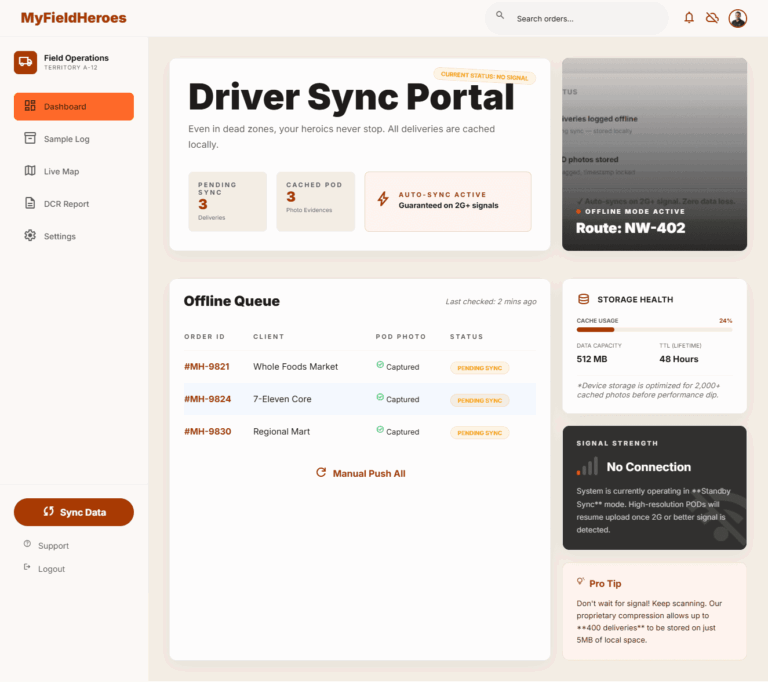Select the Regional Mart client cell
Image resolution: width=768 pixels, height=686 pixels.
(x=281, y=431)
